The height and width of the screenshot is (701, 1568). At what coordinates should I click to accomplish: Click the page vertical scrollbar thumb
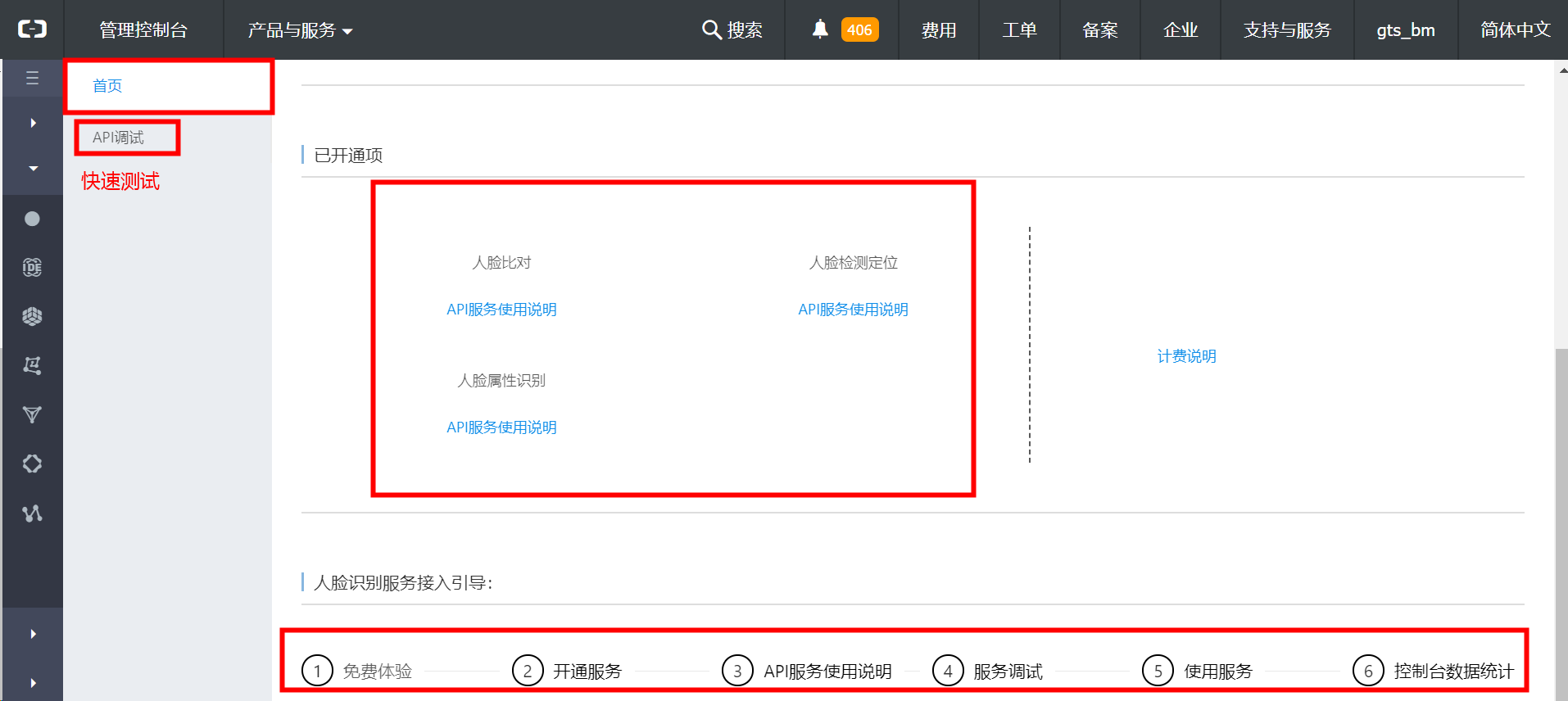tap(1561, 524)
